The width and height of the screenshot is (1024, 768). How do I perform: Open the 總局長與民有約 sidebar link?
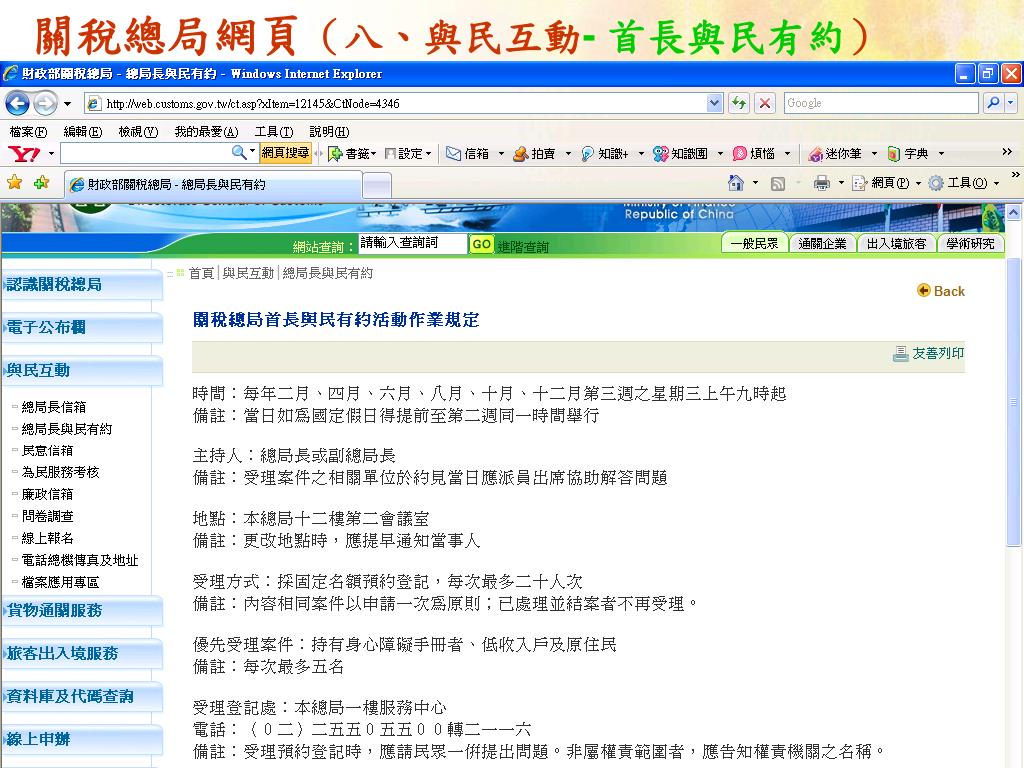click(67, 429)
